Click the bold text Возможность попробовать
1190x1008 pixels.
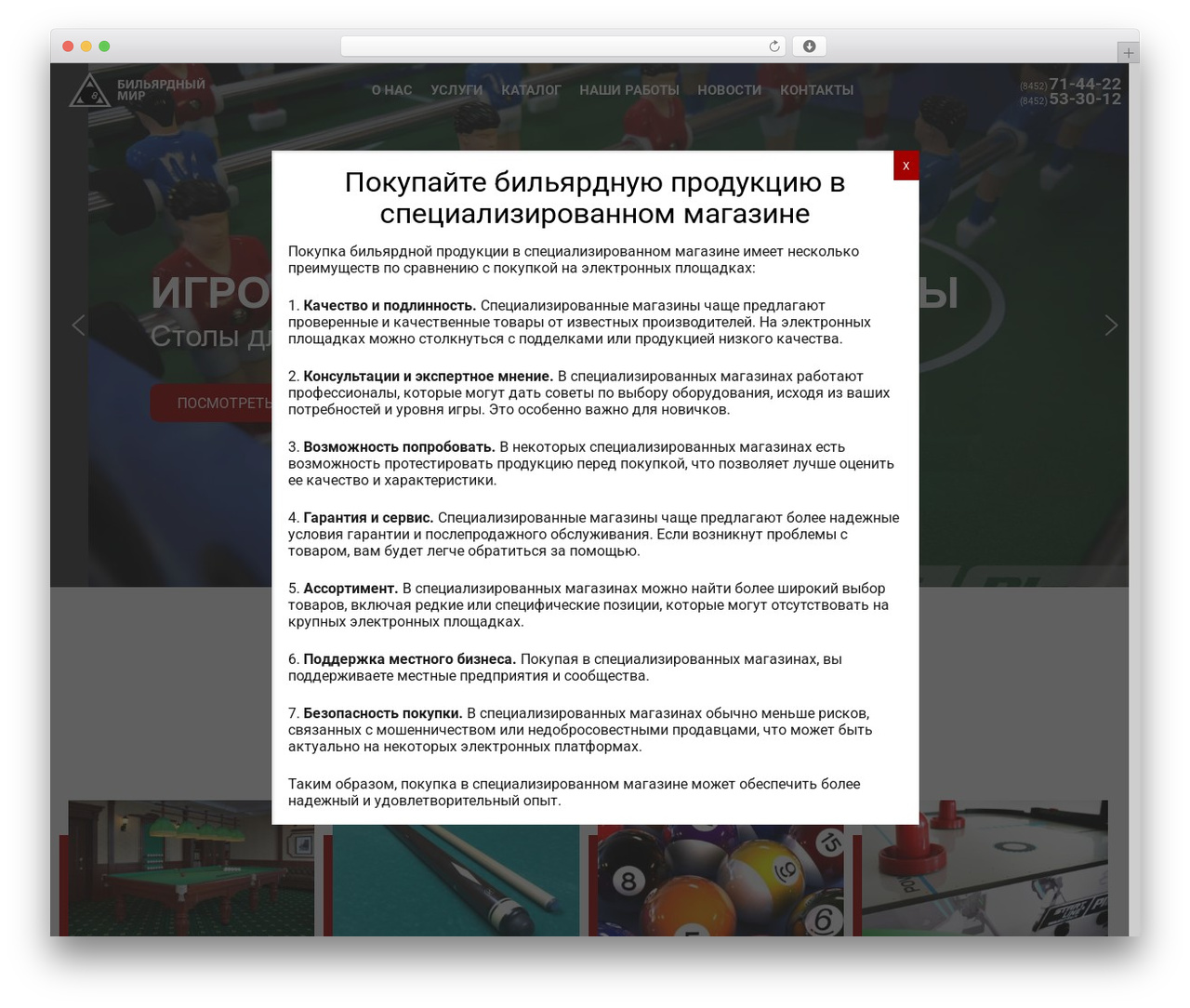click(x=399, y=446)
